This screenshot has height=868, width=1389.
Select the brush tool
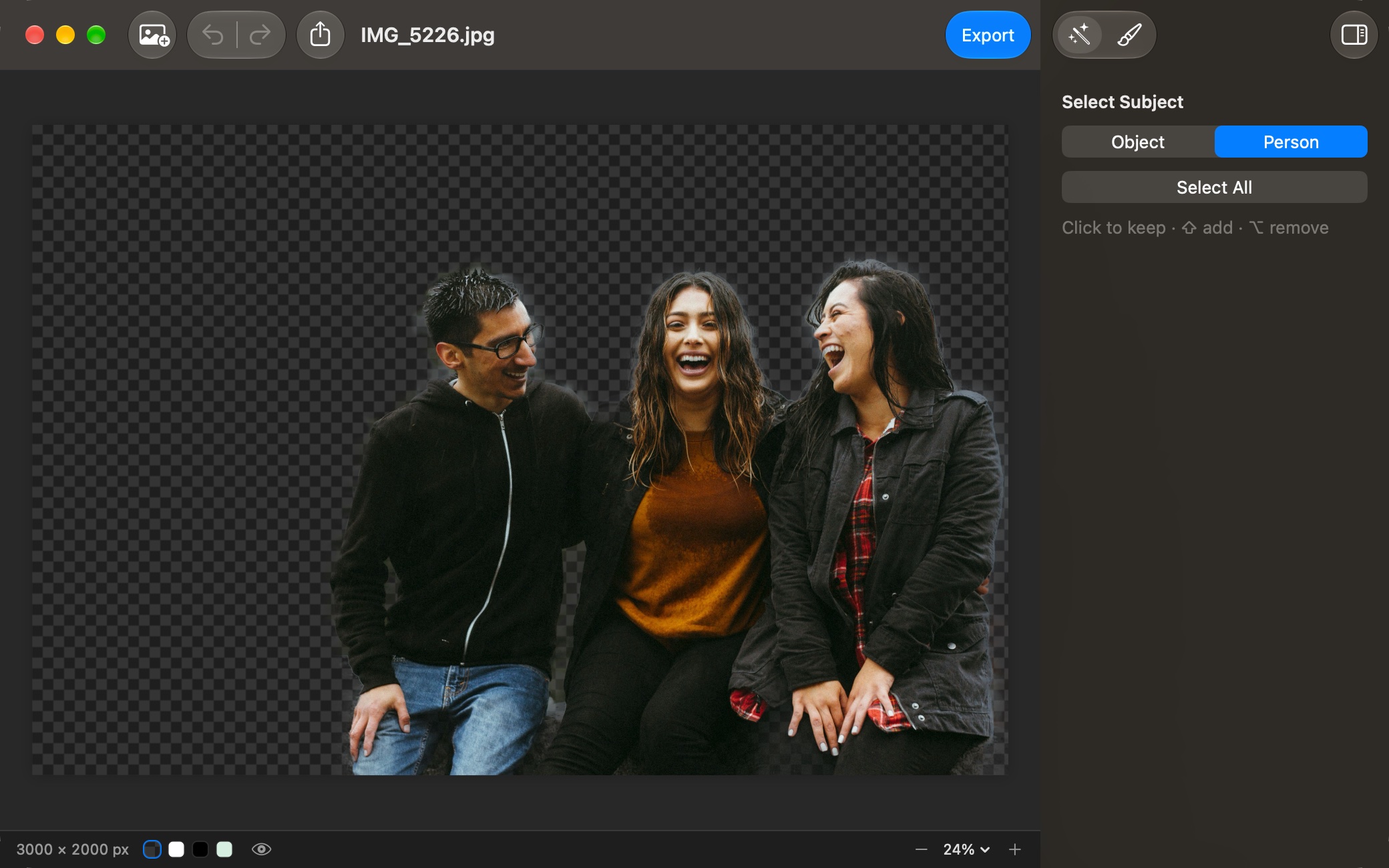coord(1129,35)
